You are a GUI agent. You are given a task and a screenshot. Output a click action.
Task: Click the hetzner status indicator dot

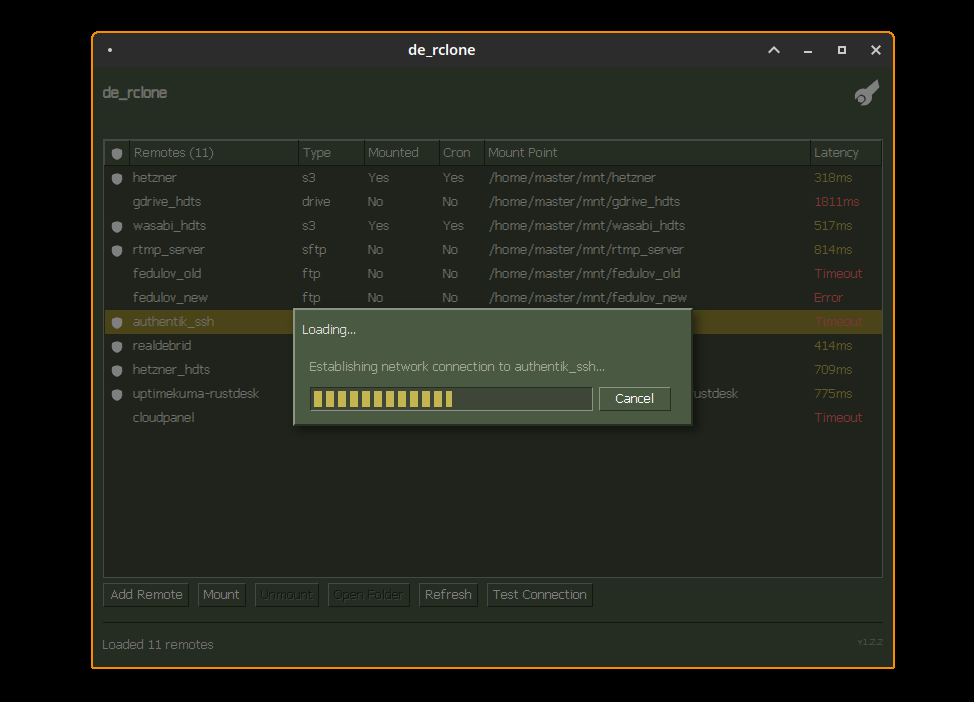click(x=116, y=177)
